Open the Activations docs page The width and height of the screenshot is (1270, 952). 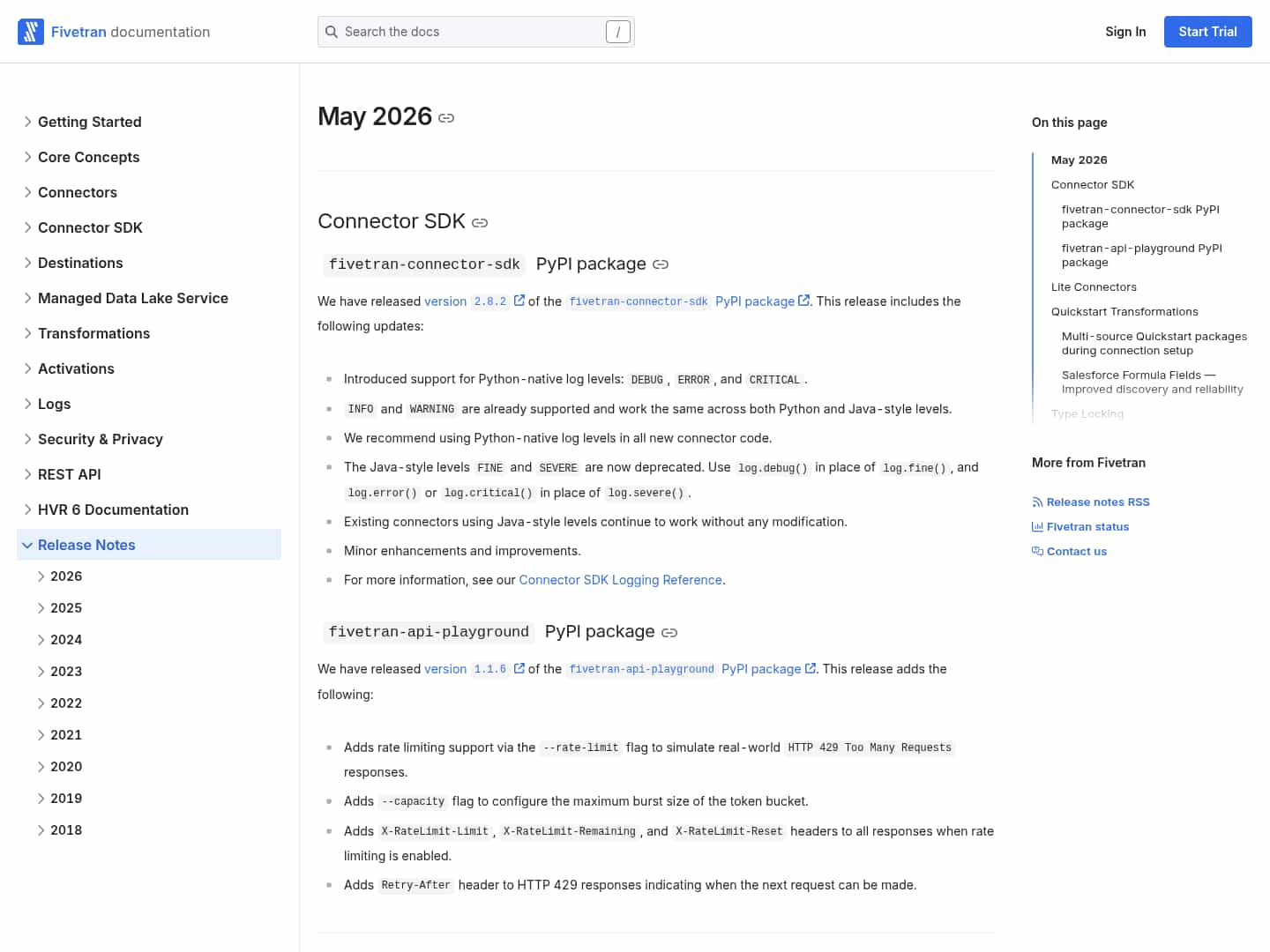click(76, 368)
